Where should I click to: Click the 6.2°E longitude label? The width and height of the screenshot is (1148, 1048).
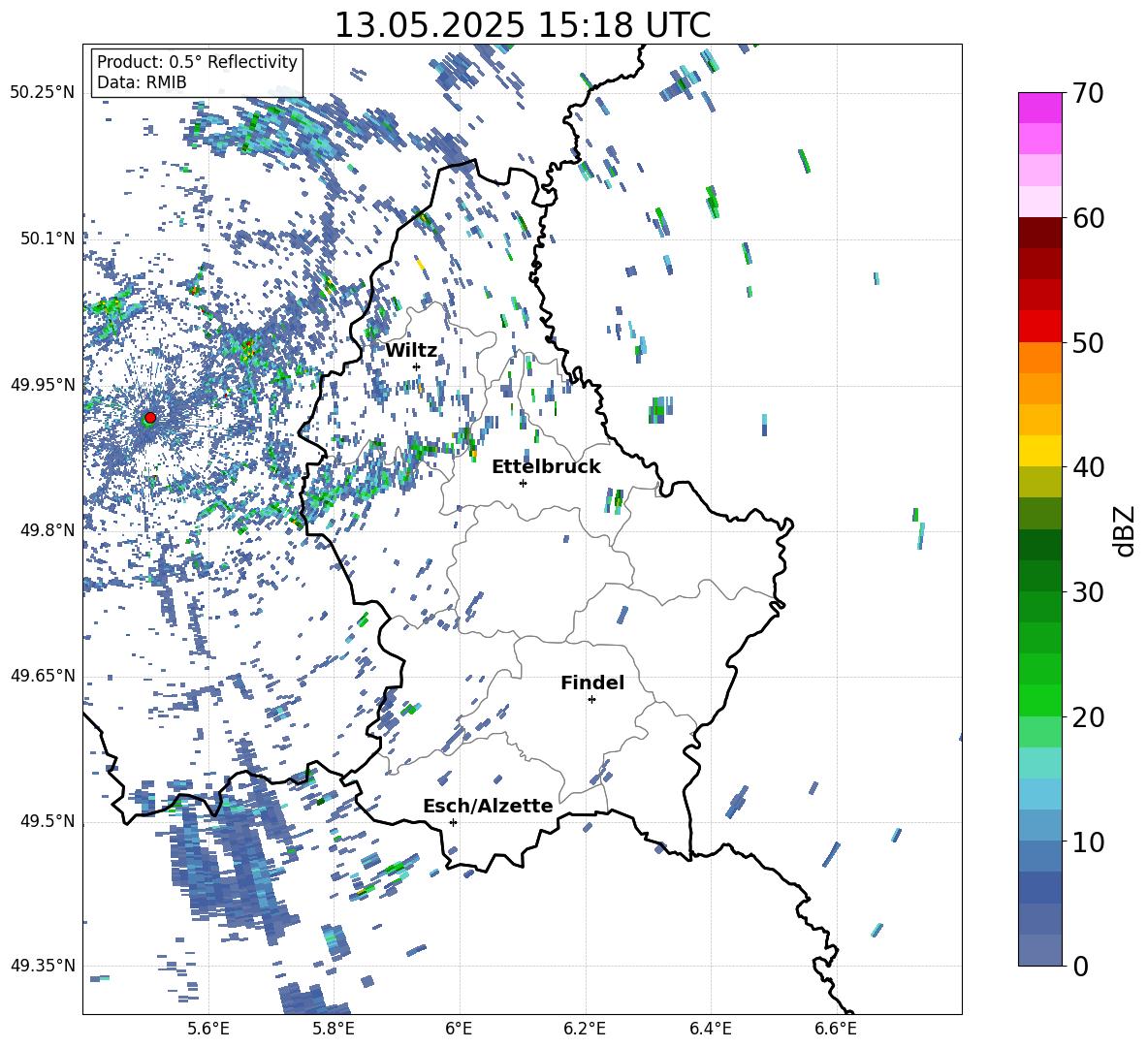tap(585, 1030)
